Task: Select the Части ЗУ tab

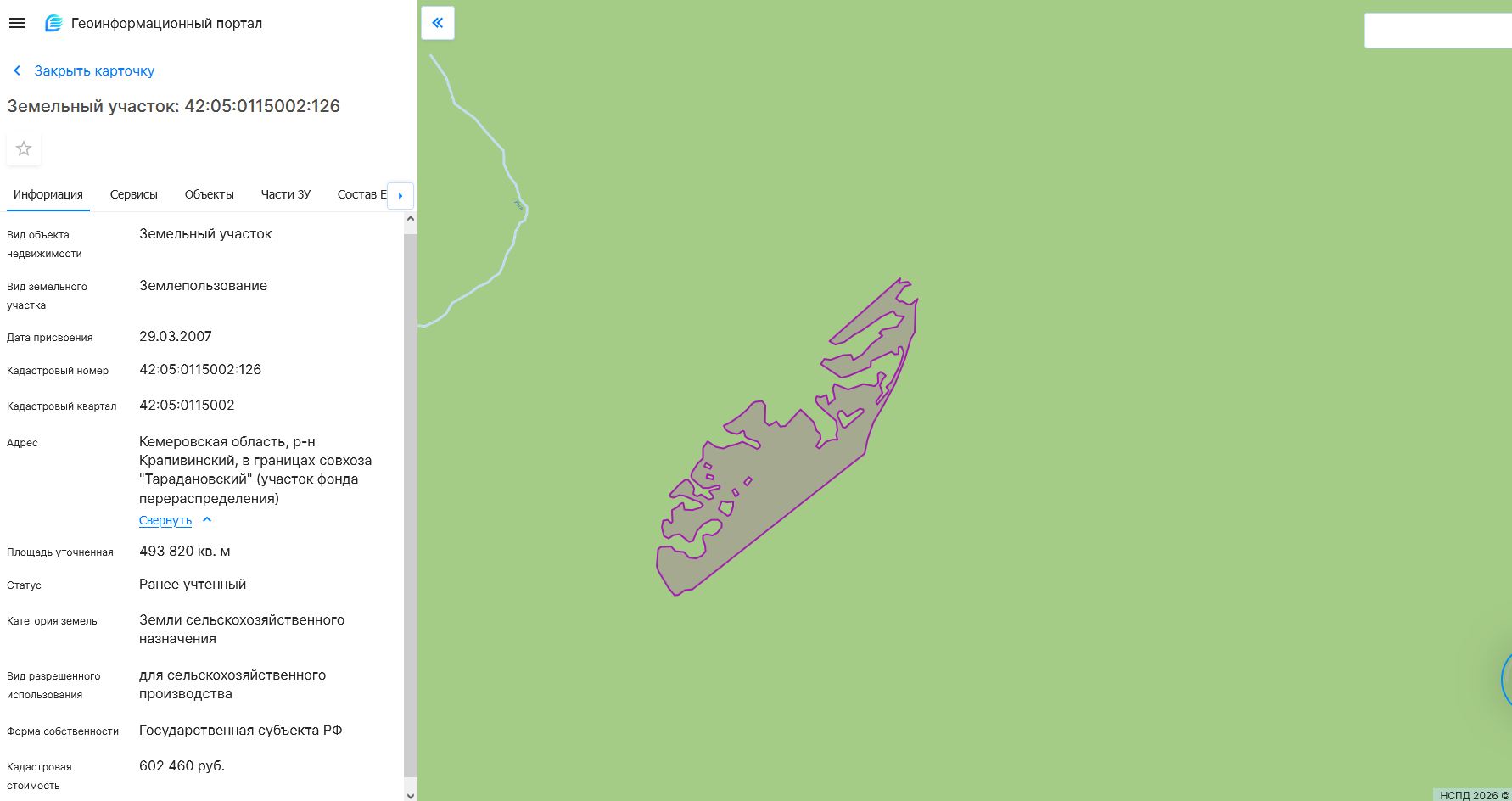Action: pos(286,194)
